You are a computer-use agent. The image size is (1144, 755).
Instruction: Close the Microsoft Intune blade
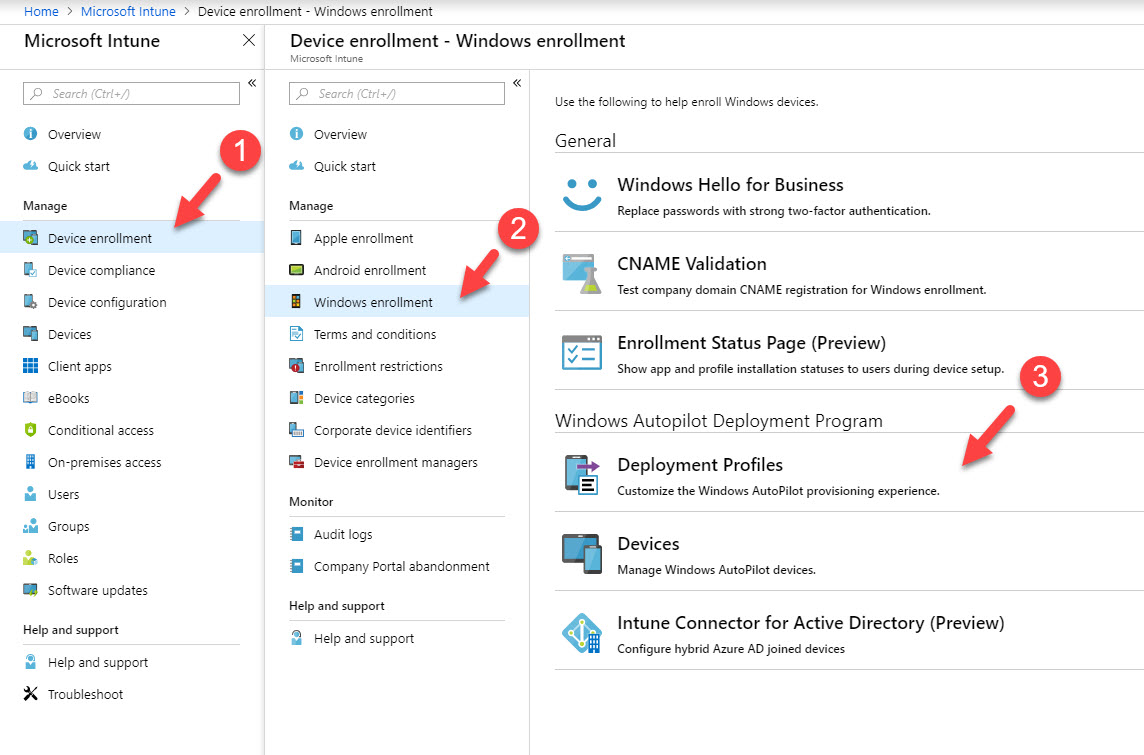tap(249, 40)
